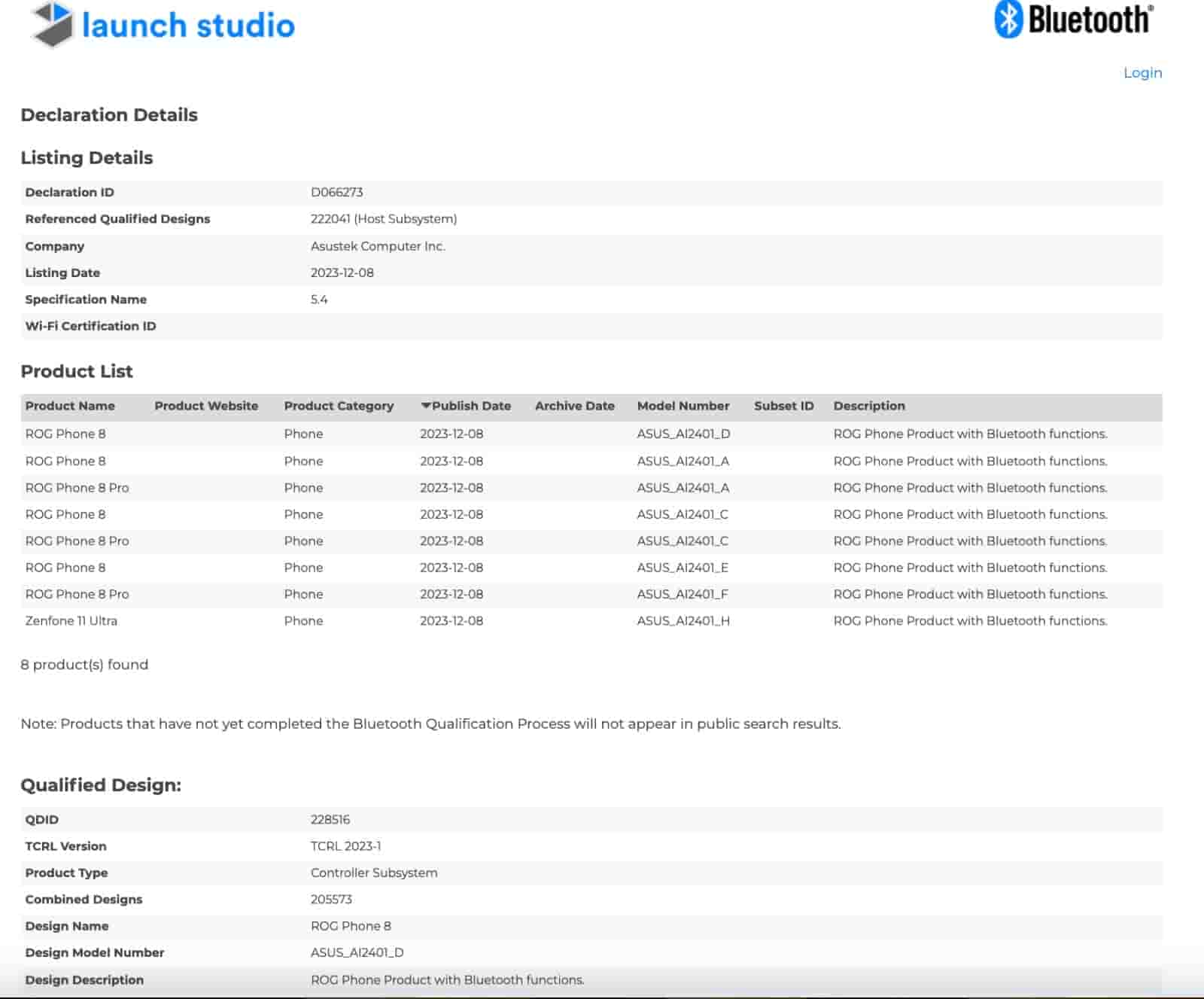Click the Launch Studio logo icon
Image resolution: width=1204 pixels, height=999 pixels.
(52, 25)
